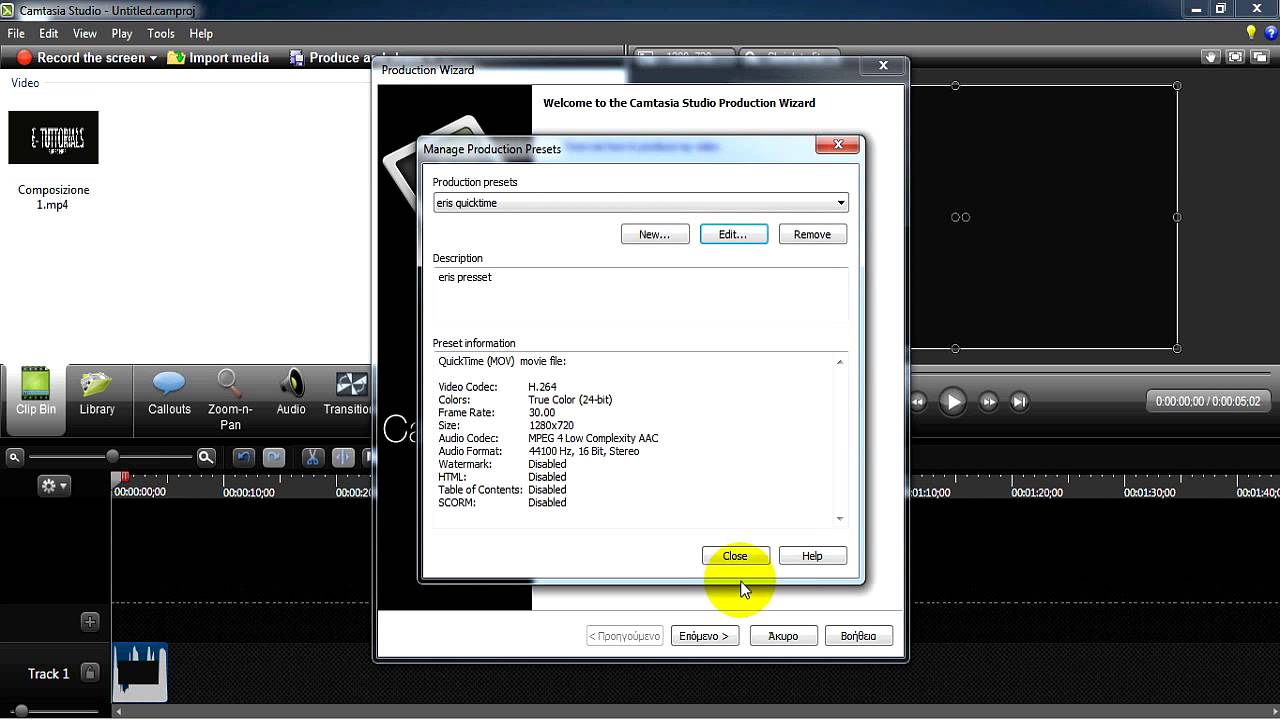The image size is (1280, 720).
Task: Open the View menu
Action: pyautogui.click(x=85, y=33)
